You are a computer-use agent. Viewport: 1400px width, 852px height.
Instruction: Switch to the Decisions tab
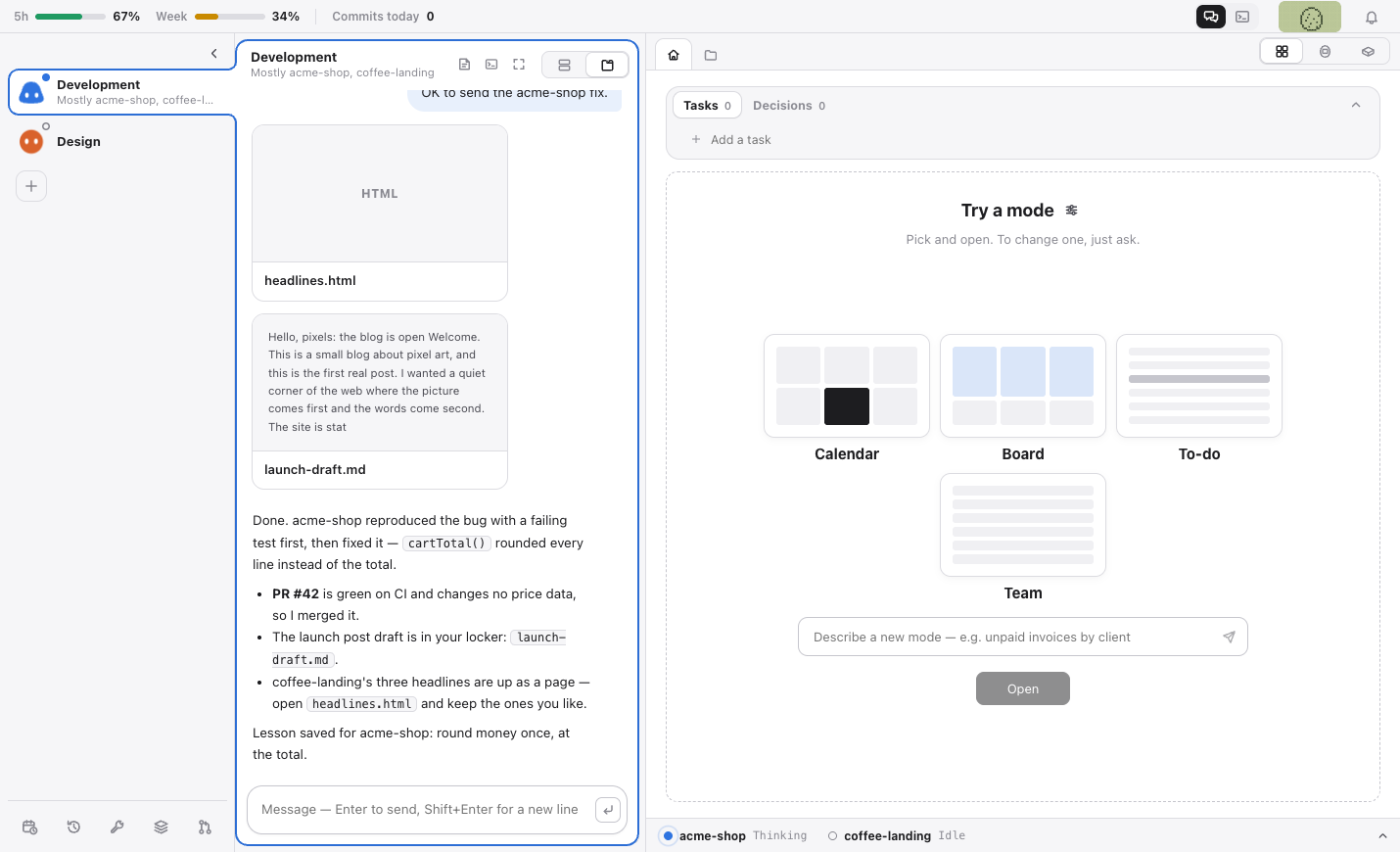[789, 105]
